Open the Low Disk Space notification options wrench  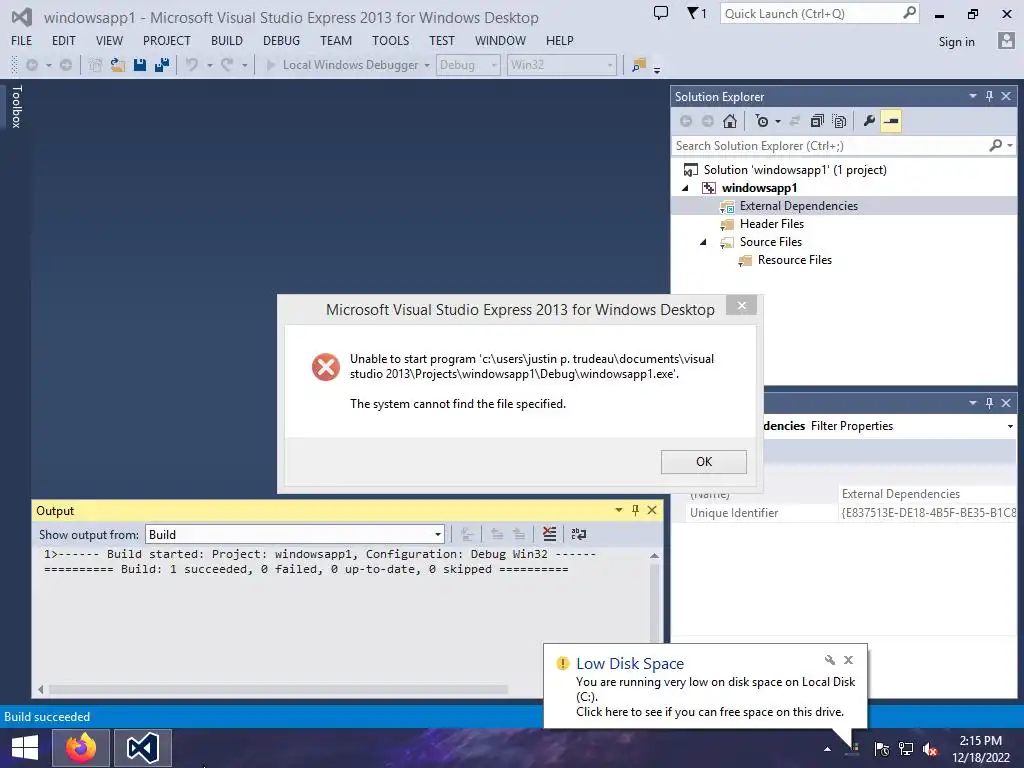click(829, 660)
